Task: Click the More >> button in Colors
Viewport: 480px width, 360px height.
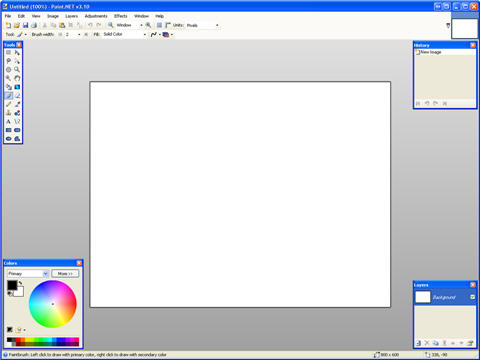Action: coord(65,274)
